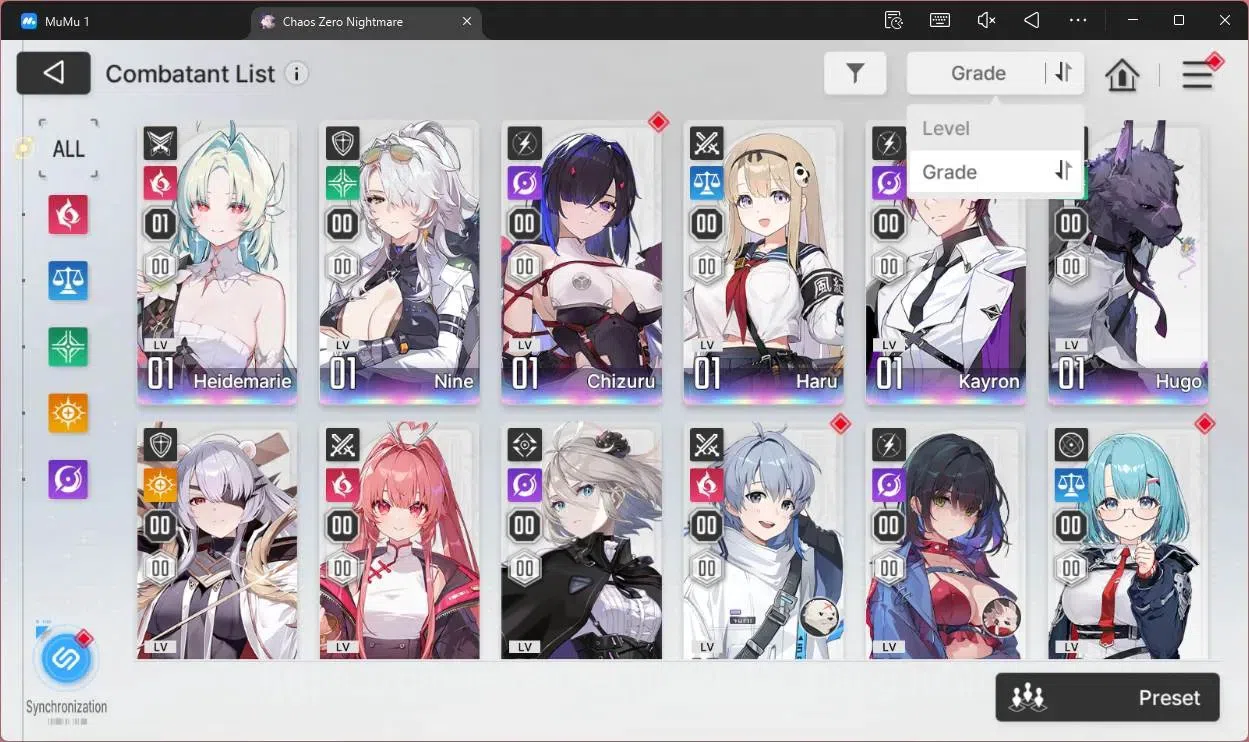
Task: Click Heidemarie's class icon
Action: click(x=160, y=143)
